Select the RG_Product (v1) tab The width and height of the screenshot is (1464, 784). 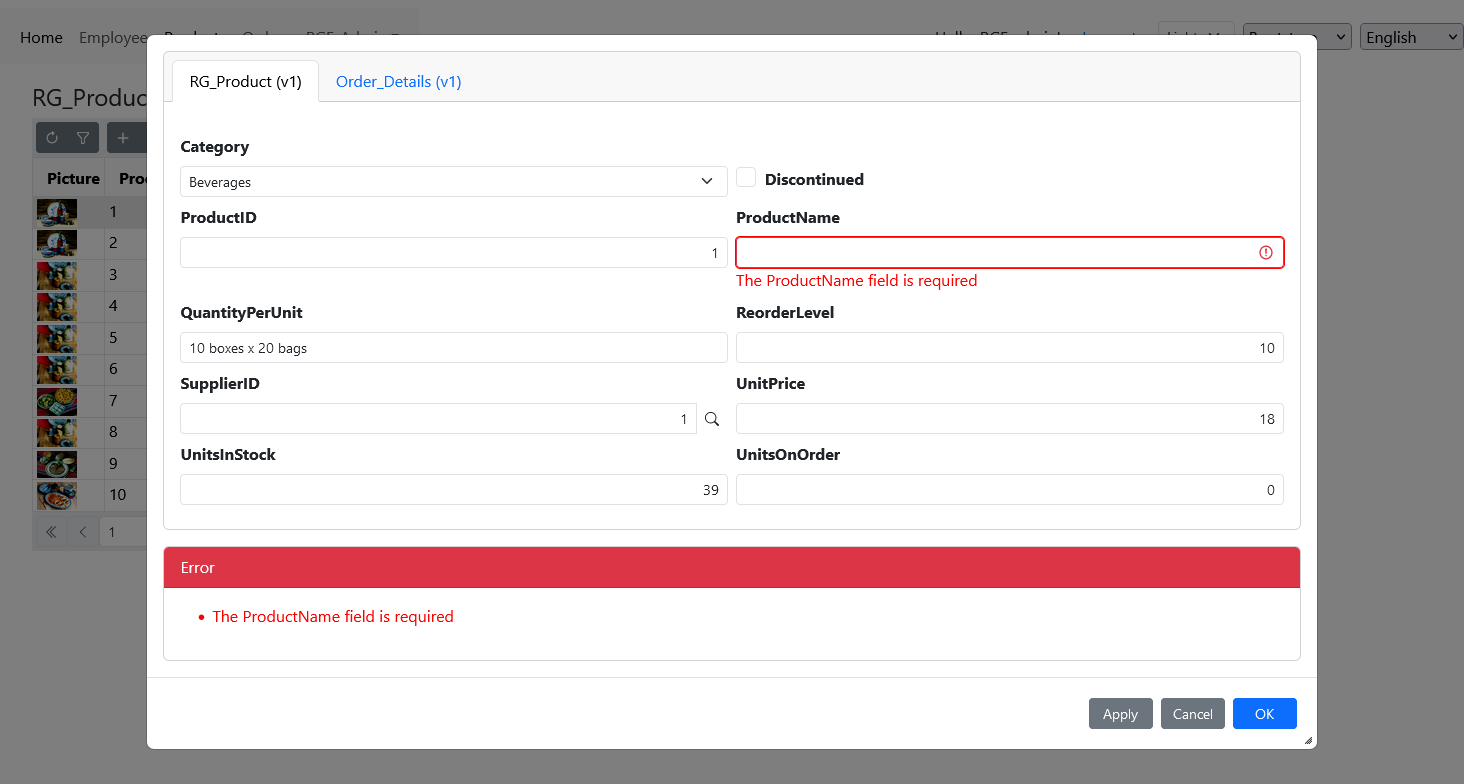[245, 82]
